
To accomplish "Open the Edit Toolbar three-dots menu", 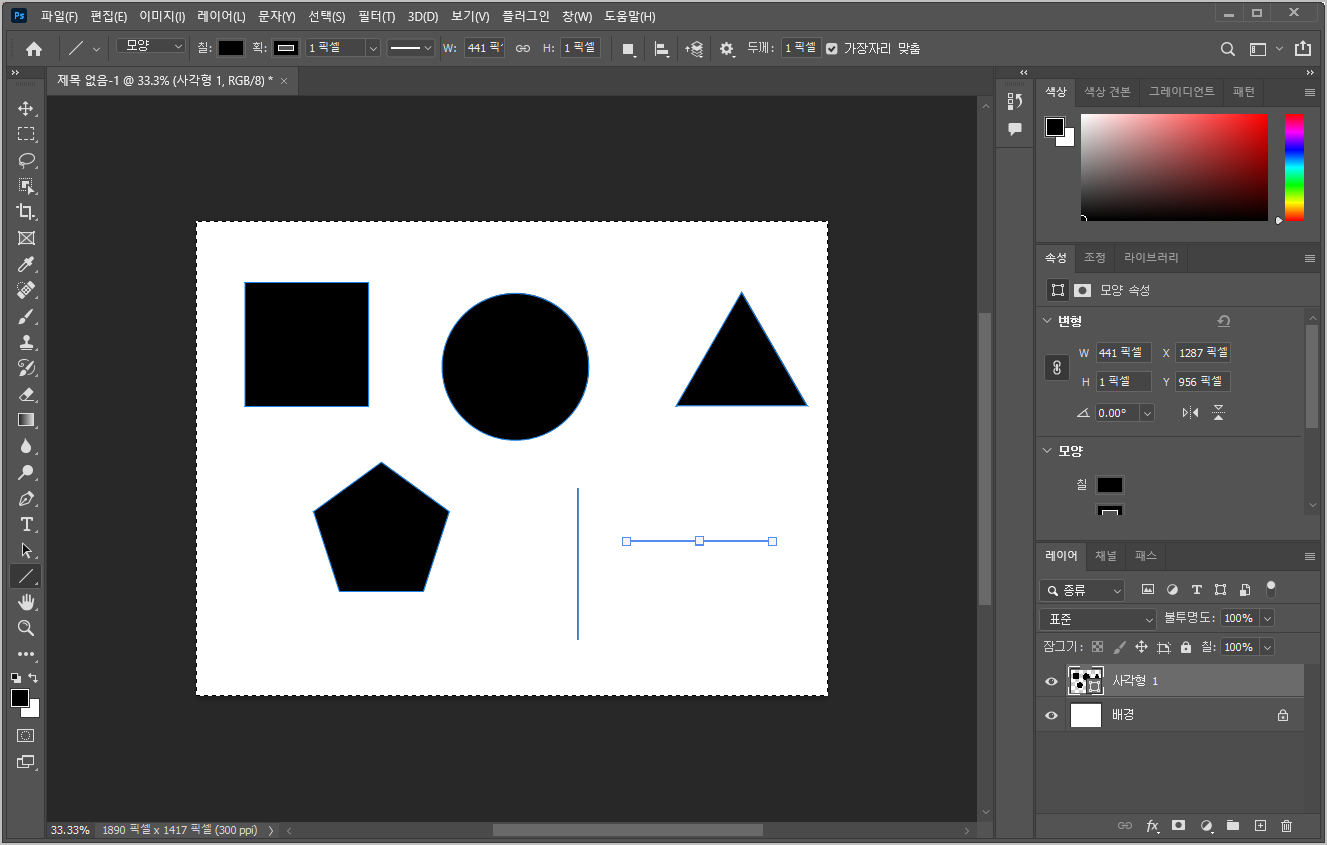I will tap(26, 654).
